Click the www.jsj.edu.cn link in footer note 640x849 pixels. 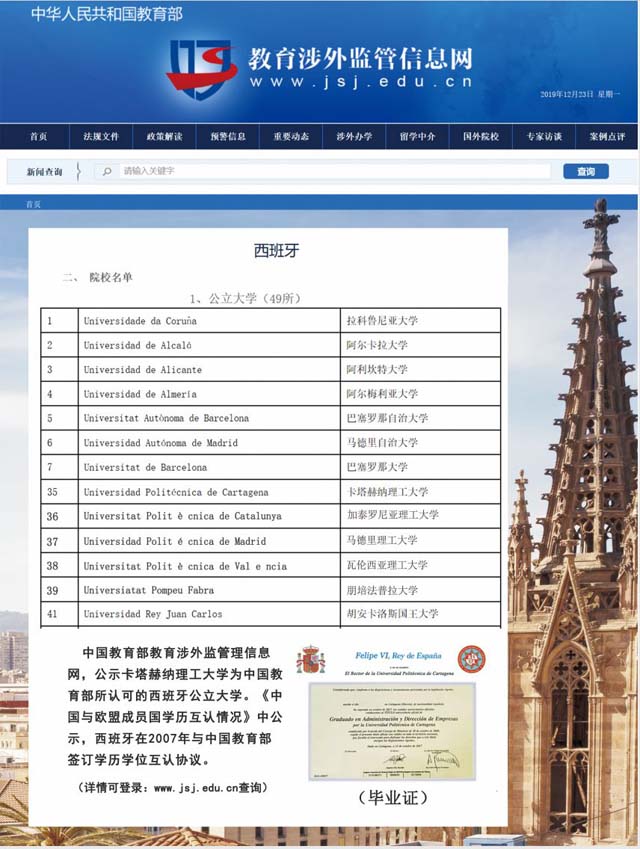[197, 788]
